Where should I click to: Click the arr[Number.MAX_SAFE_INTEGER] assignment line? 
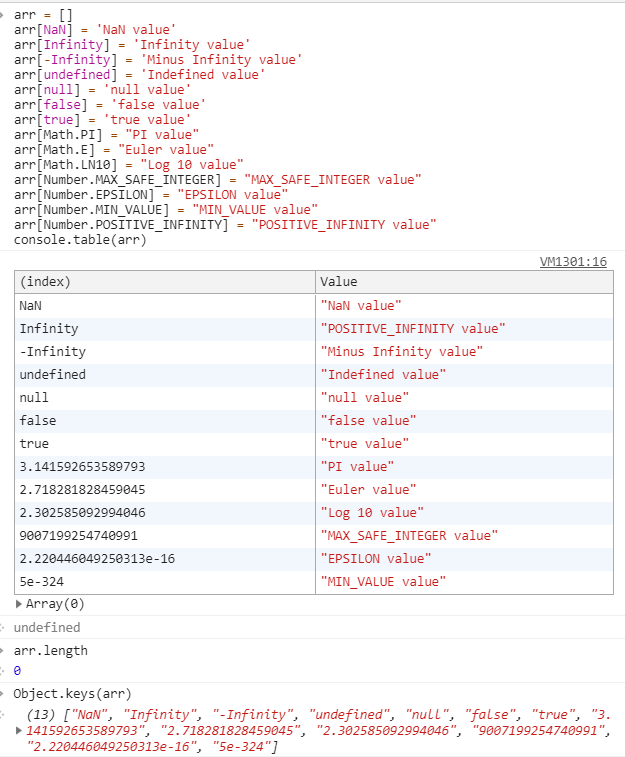[218, 180]
